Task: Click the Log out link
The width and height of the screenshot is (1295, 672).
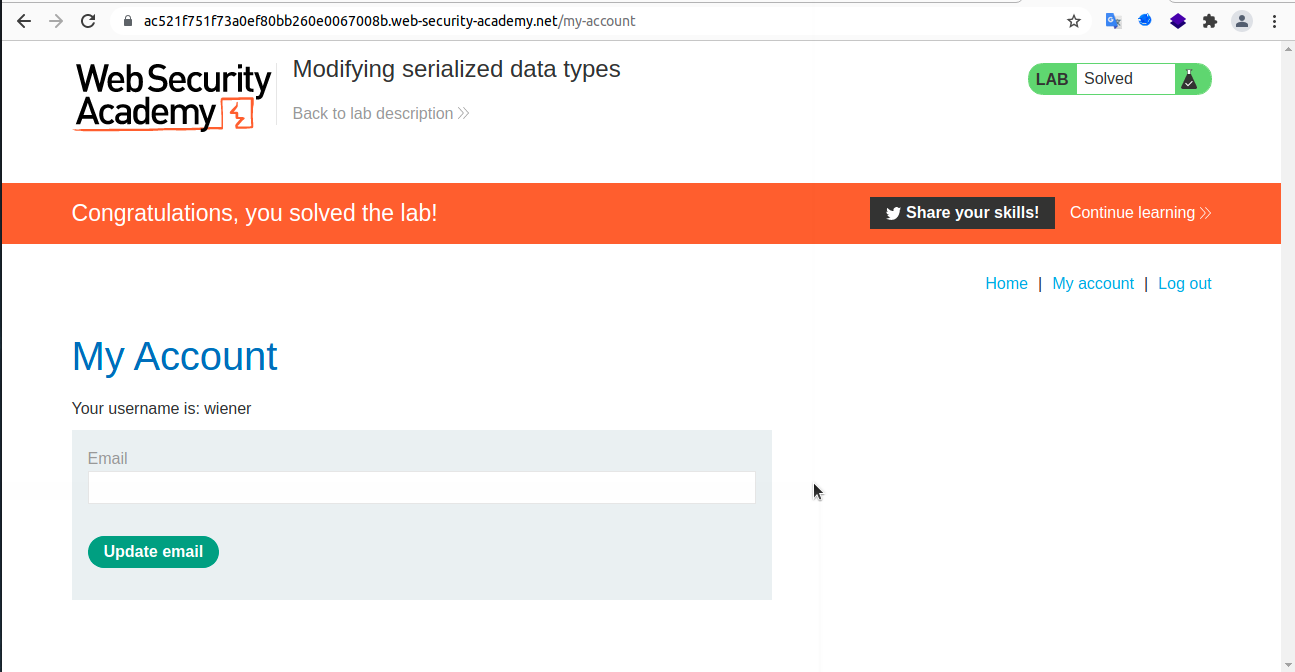Action: tap(1184, 283)
